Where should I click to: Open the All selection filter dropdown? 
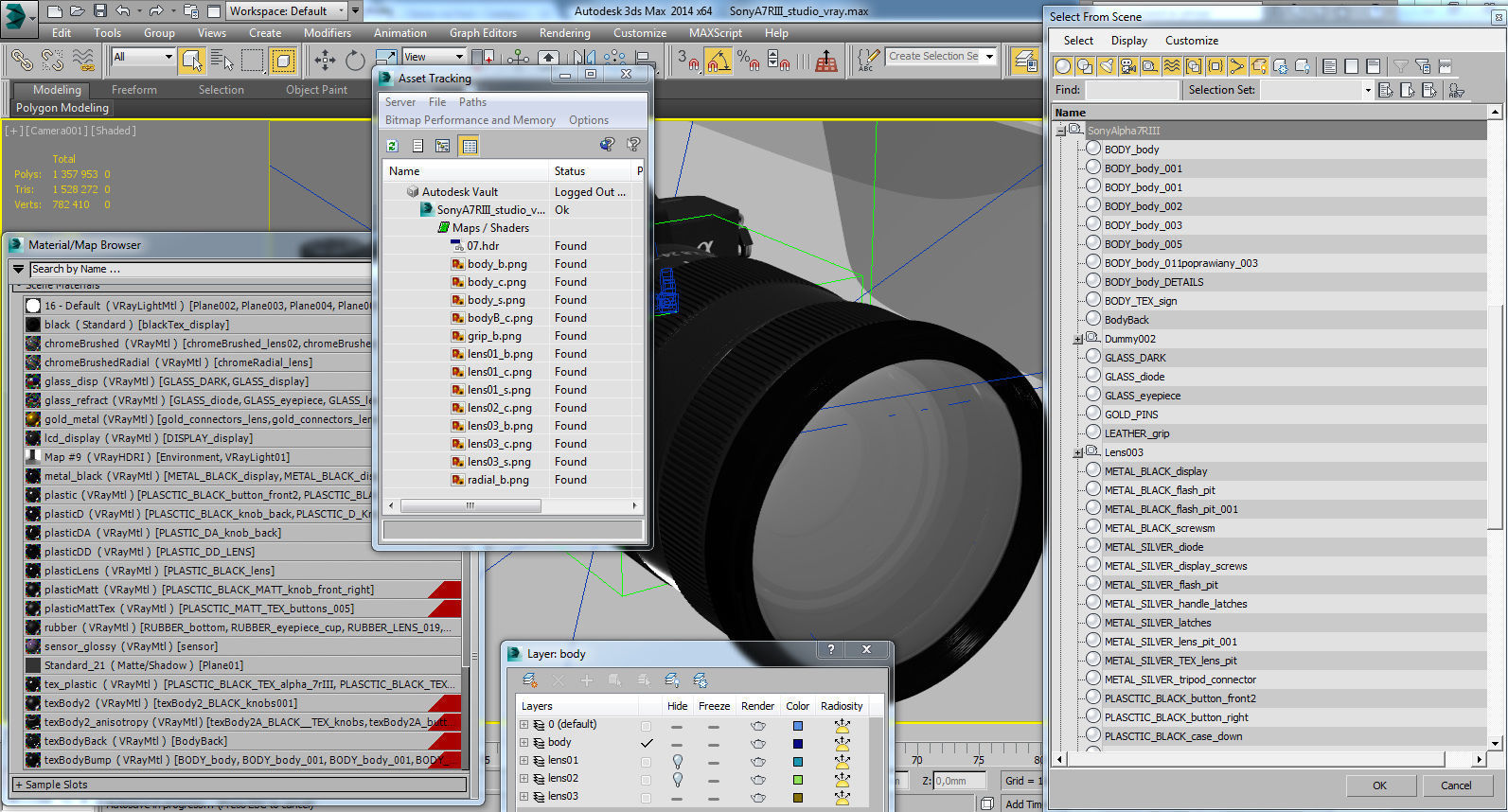point(143,57)
